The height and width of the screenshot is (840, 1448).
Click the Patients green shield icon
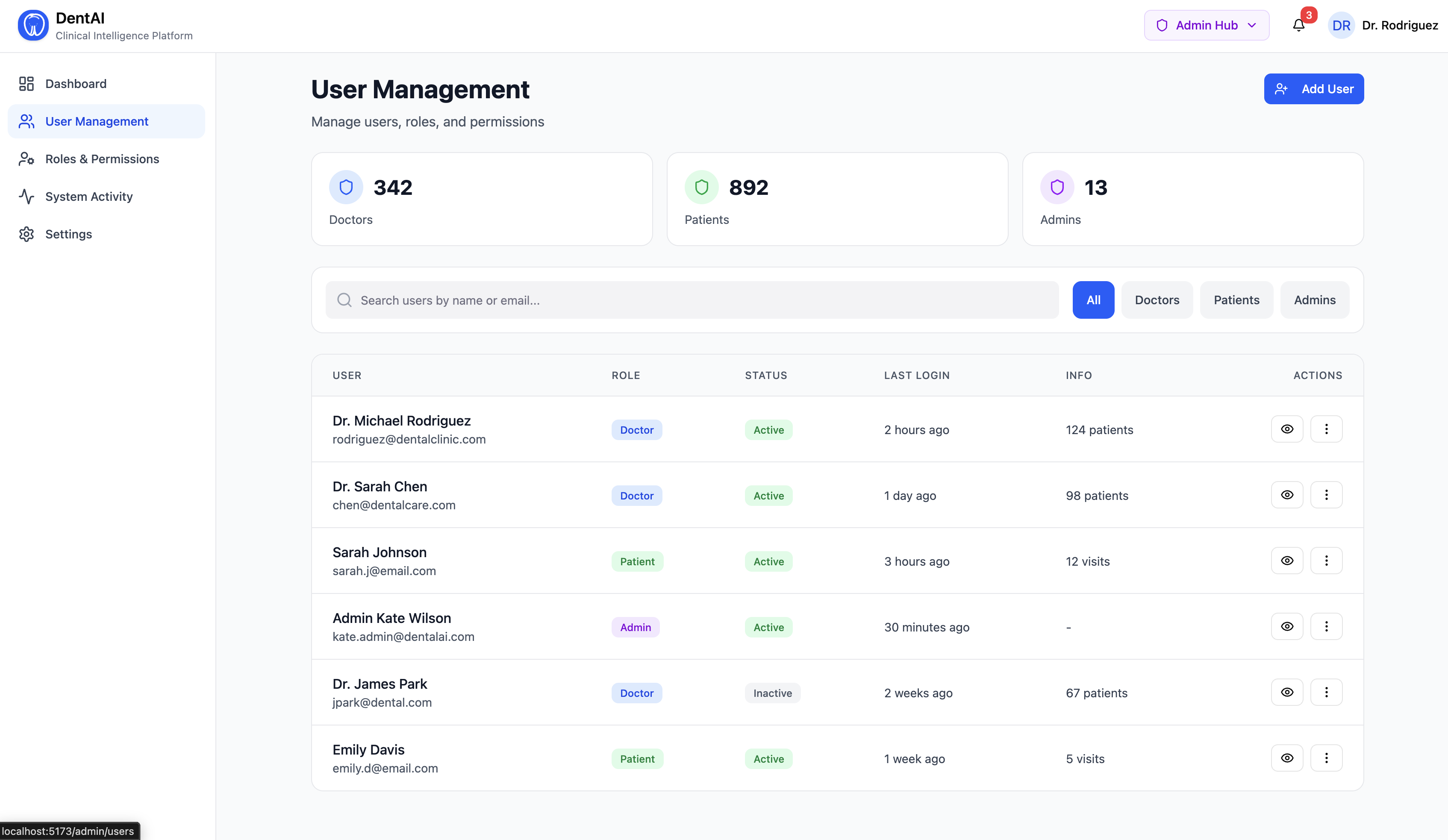tap(701, 187)
